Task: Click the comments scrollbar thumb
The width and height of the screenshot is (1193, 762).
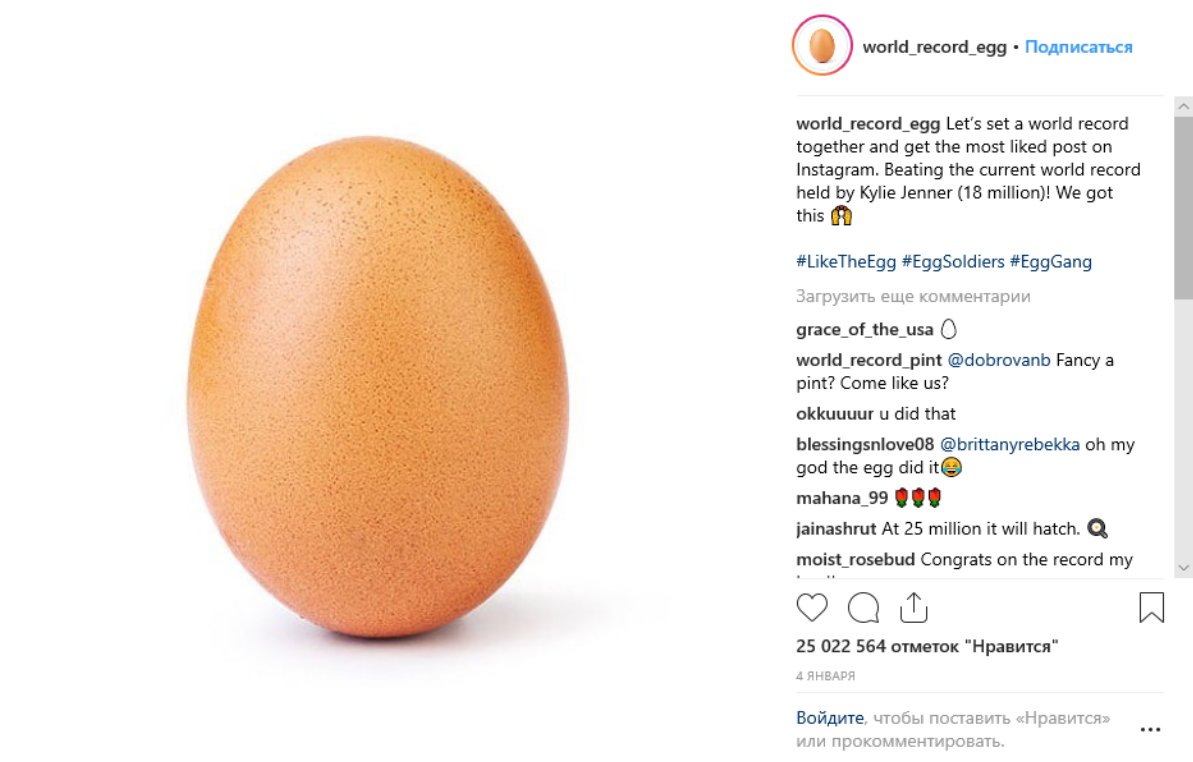Action: (1183, 208)
